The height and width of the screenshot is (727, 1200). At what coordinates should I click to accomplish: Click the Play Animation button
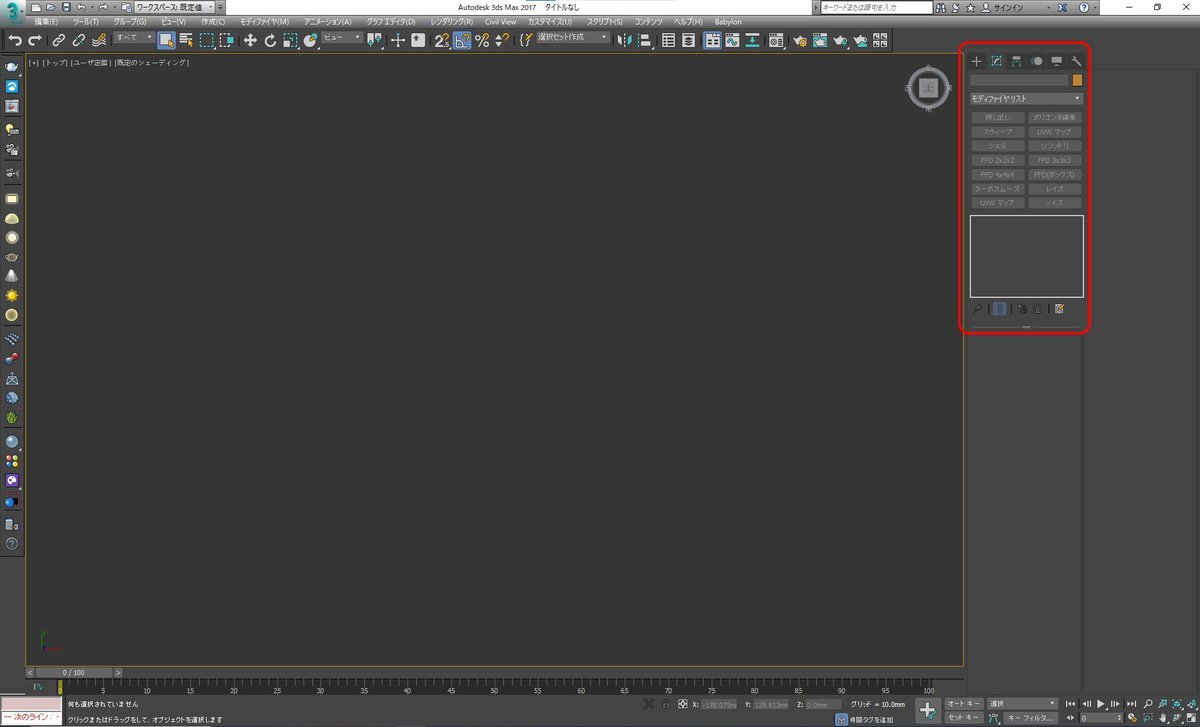pyautogui.click(x=1102, y=704)
